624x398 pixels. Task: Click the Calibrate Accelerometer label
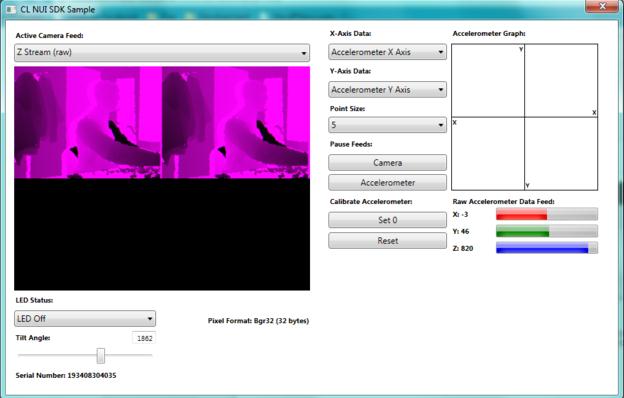[371, 202]
